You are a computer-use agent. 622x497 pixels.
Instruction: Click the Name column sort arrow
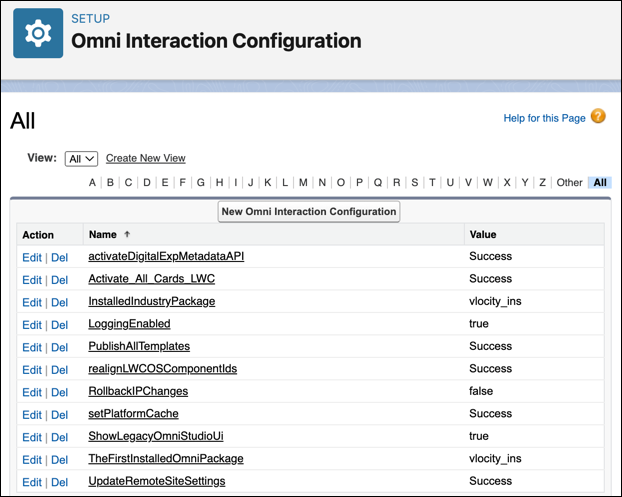[x=127, y=235]
